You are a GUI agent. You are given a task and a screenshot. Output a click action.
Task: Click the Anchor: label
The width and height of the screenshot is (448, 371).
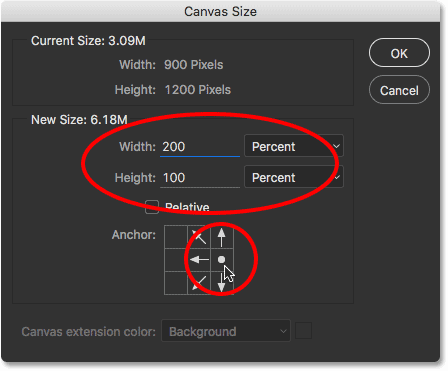coord(134,235)
